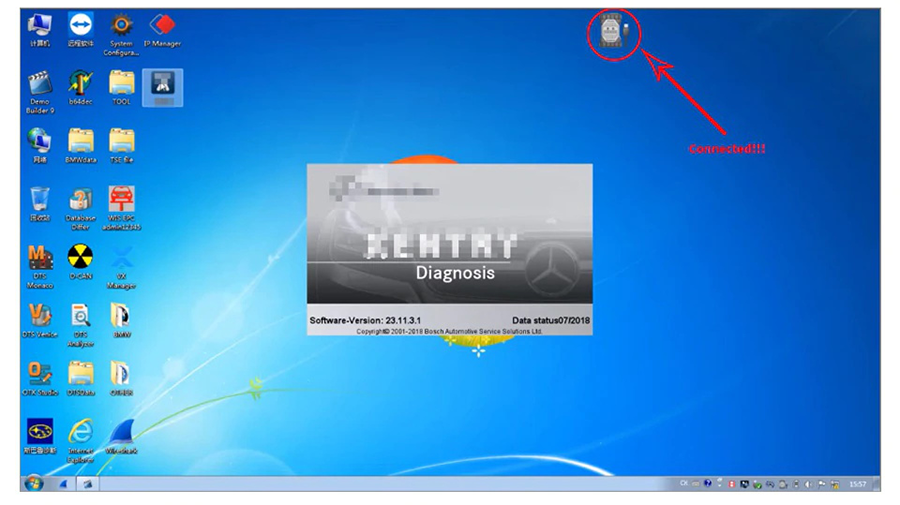
Task: Click the multiplexer connection status gadget
Action: coord(614,30)
